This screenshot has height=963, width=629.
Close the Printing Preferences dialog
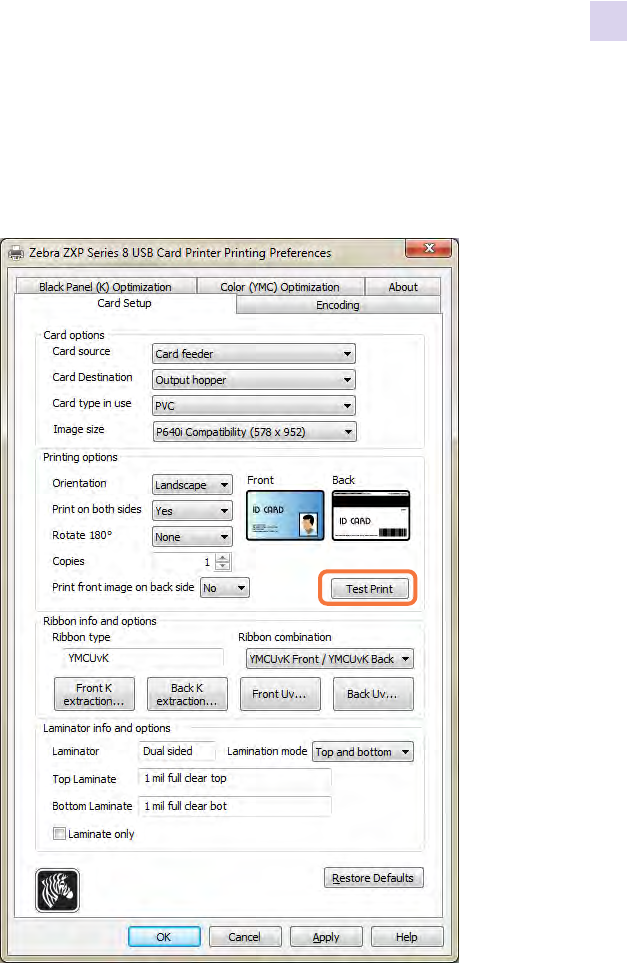point(428,248)
